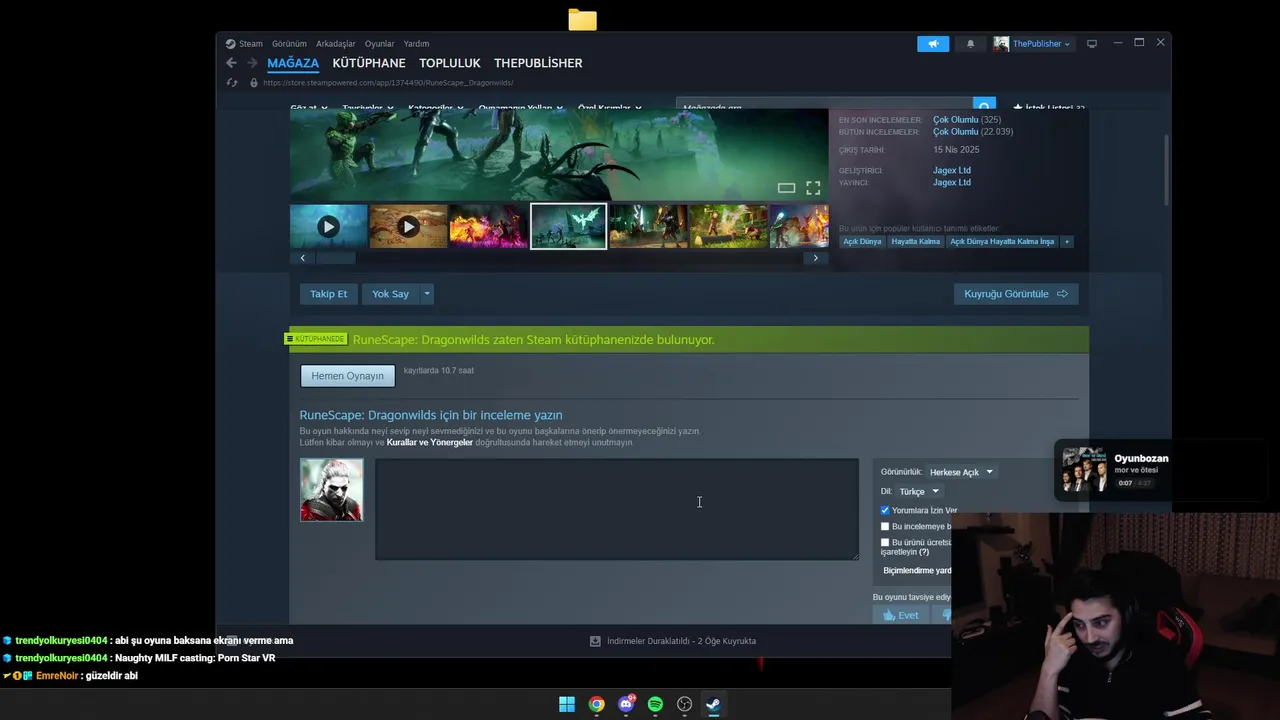Play the second trailer video thumbnail
1280x720 pixels.
tap(408, 227)
